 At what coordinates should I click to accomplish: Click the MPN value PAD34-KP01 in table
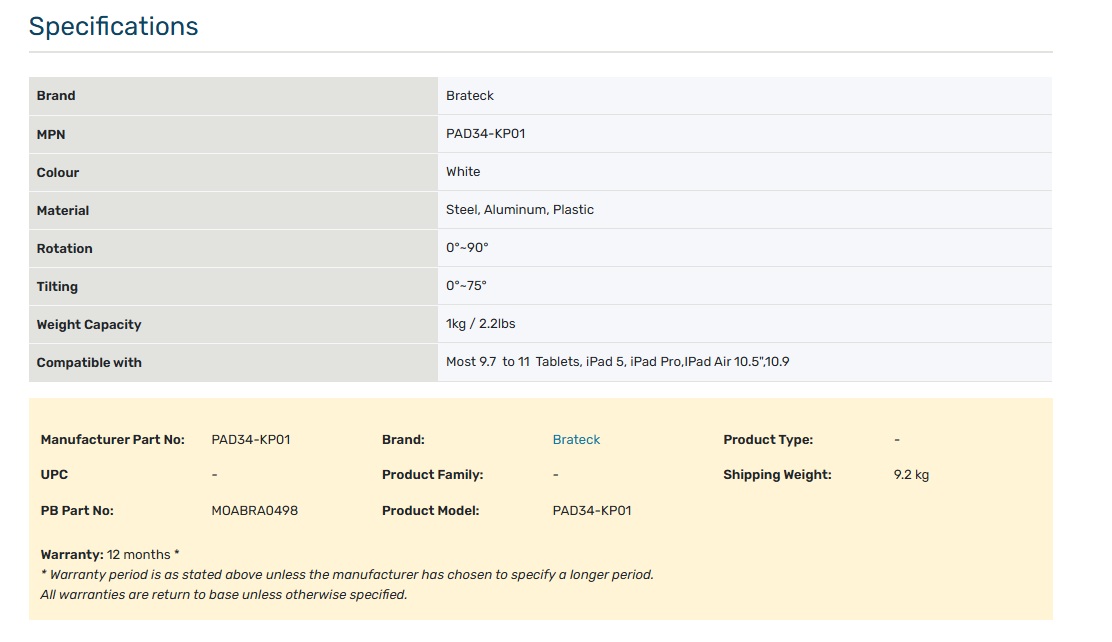(485, 134)
